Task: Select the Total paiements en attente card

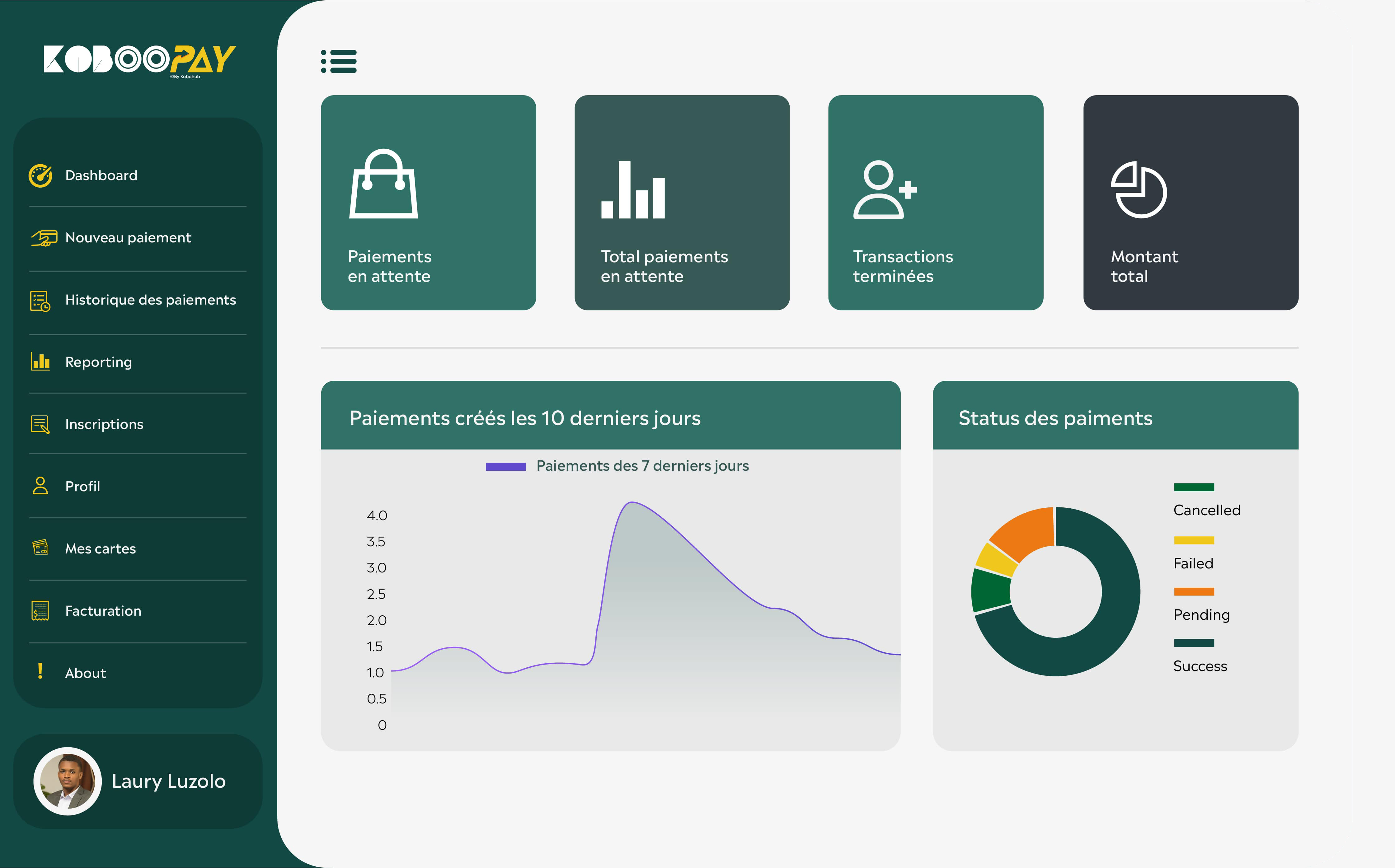Action: [682, 203]
